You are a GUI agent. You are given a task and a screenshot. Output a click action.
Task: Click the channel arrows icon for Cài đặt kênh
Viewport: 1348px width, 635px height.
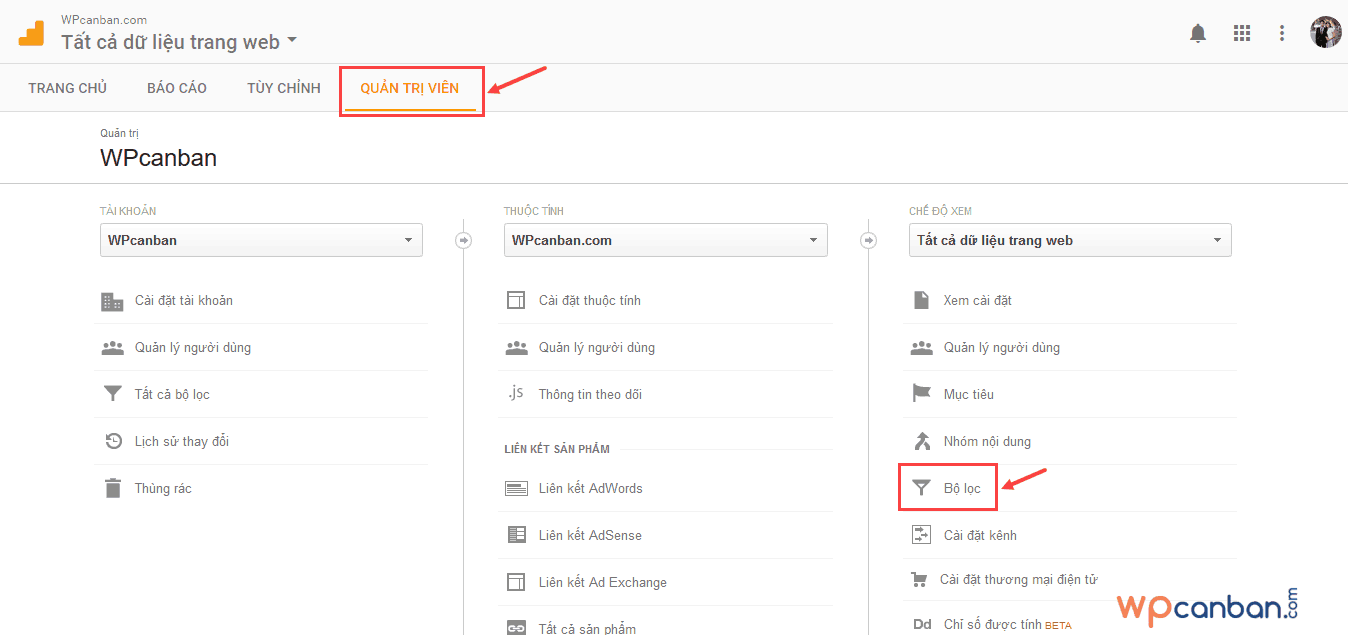point(921,535)
